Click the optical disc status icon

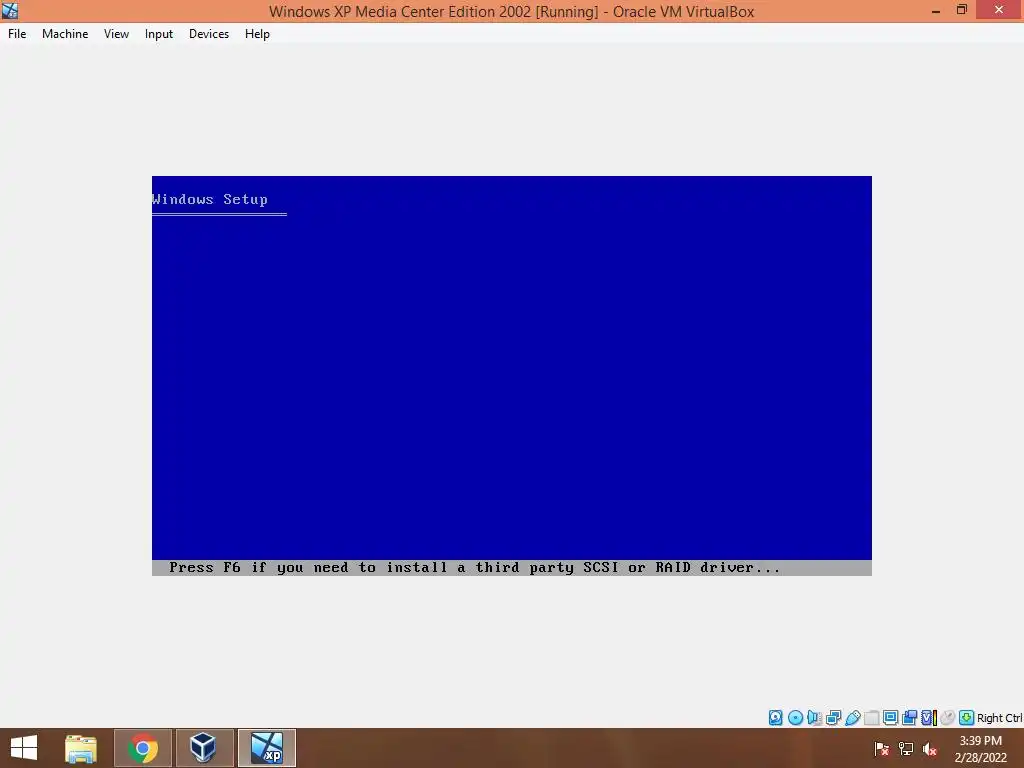(x=795, y=718)
